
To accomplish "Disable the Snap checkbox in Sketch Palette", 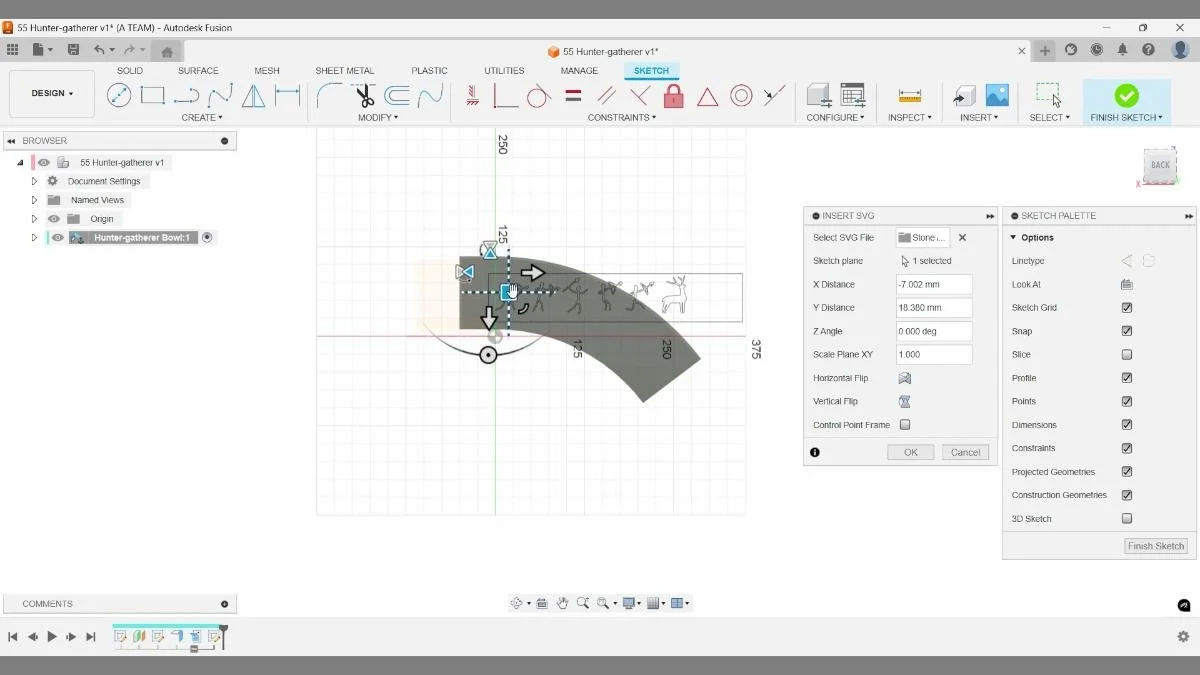I will click(1127, 330).
